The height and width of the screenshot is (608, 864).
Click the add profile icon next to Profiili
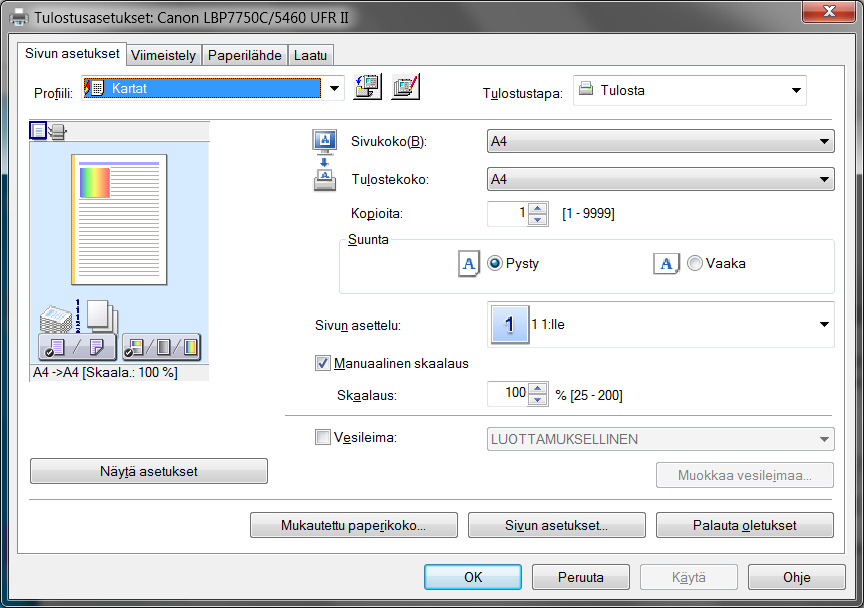pyautogui.click(x=368, y=87)
